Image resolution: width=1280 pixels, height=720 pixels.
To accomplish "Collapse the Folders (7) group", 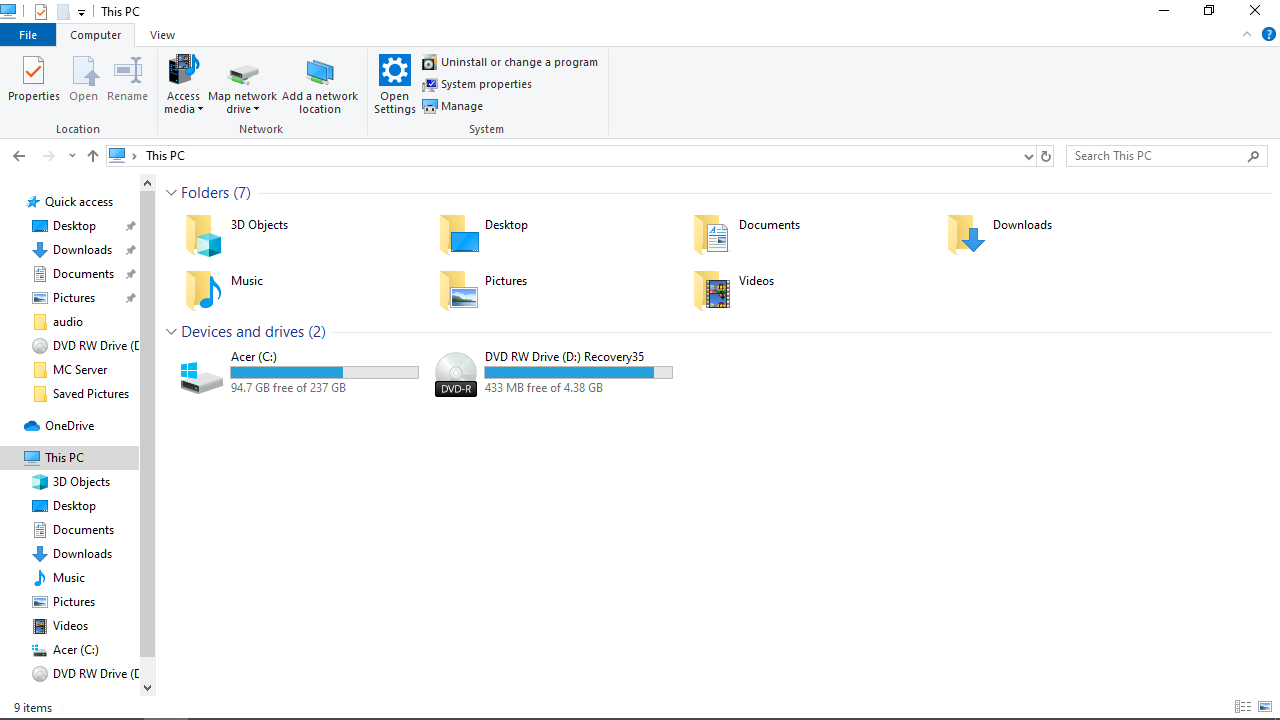I will click(171, 193).
